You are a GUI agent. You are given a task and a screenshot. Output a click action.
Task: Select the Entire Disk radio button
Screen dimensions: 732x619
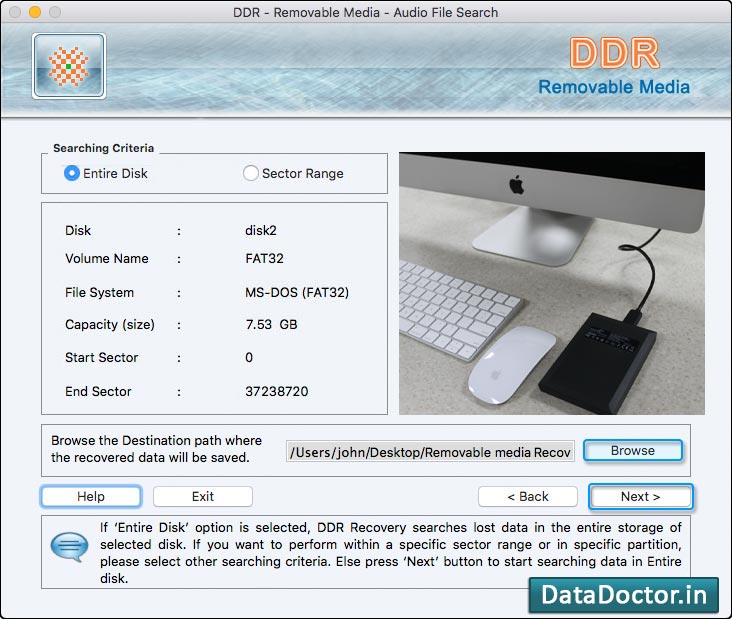(x=71, y=173)
